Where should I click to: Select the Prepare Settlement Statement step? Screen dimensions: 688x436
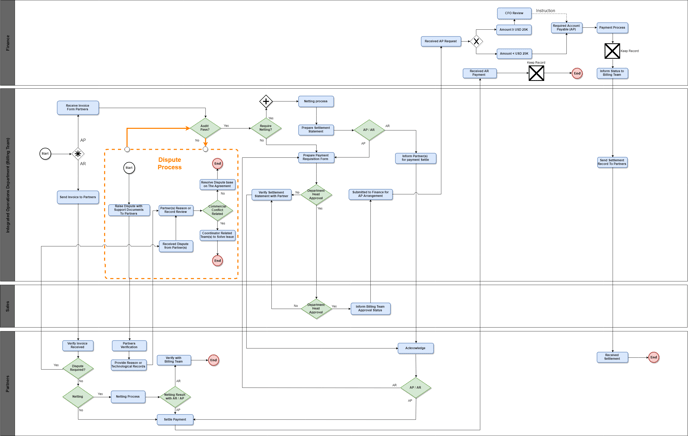coord(316,130)
